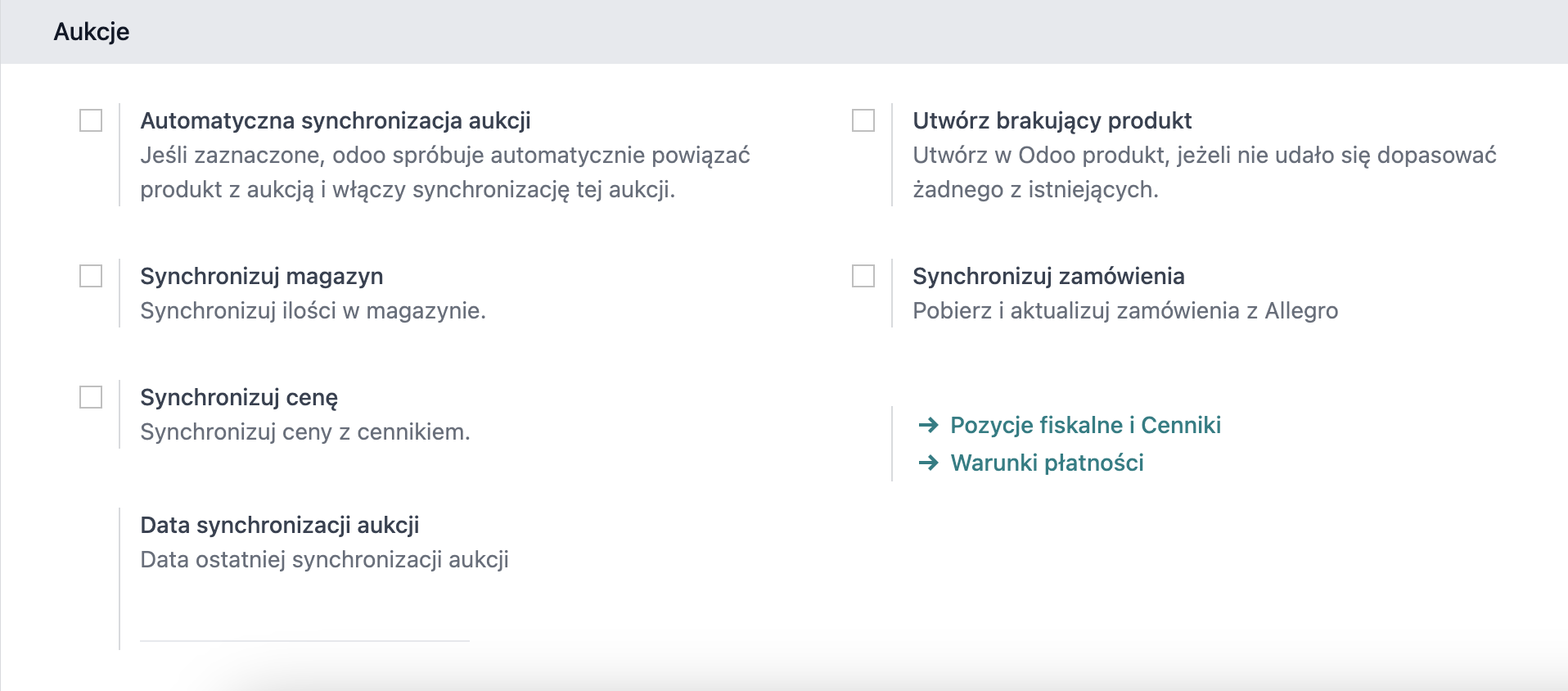Check the Synchronizuj zamówienia box
The image size is (1568, 691).
(x=863, y=276)
